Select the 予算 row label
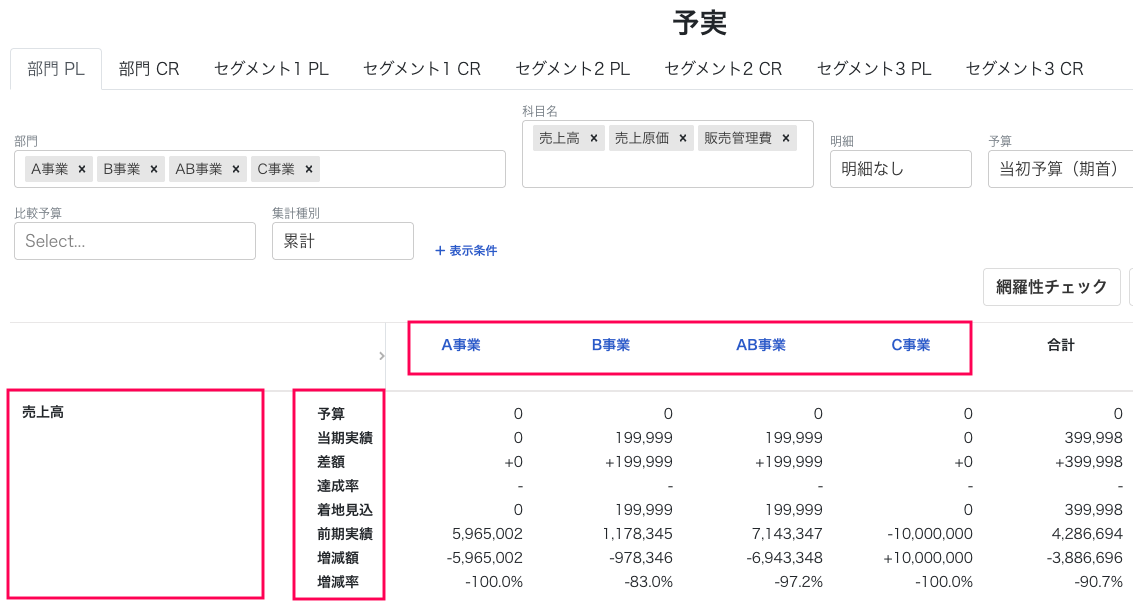The image size is (1133, 605). 331,414
